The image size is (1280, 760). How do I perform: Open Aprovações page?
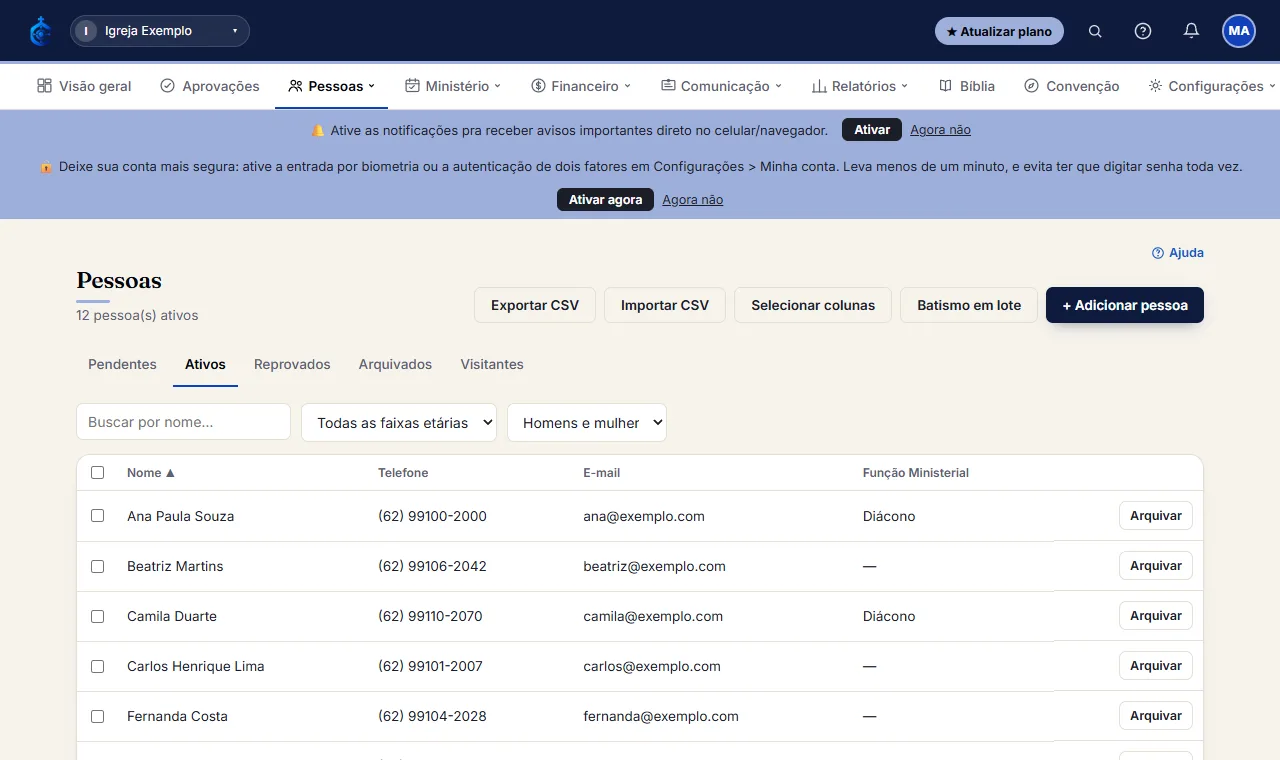pyautogui.click(x=210, y=86)
